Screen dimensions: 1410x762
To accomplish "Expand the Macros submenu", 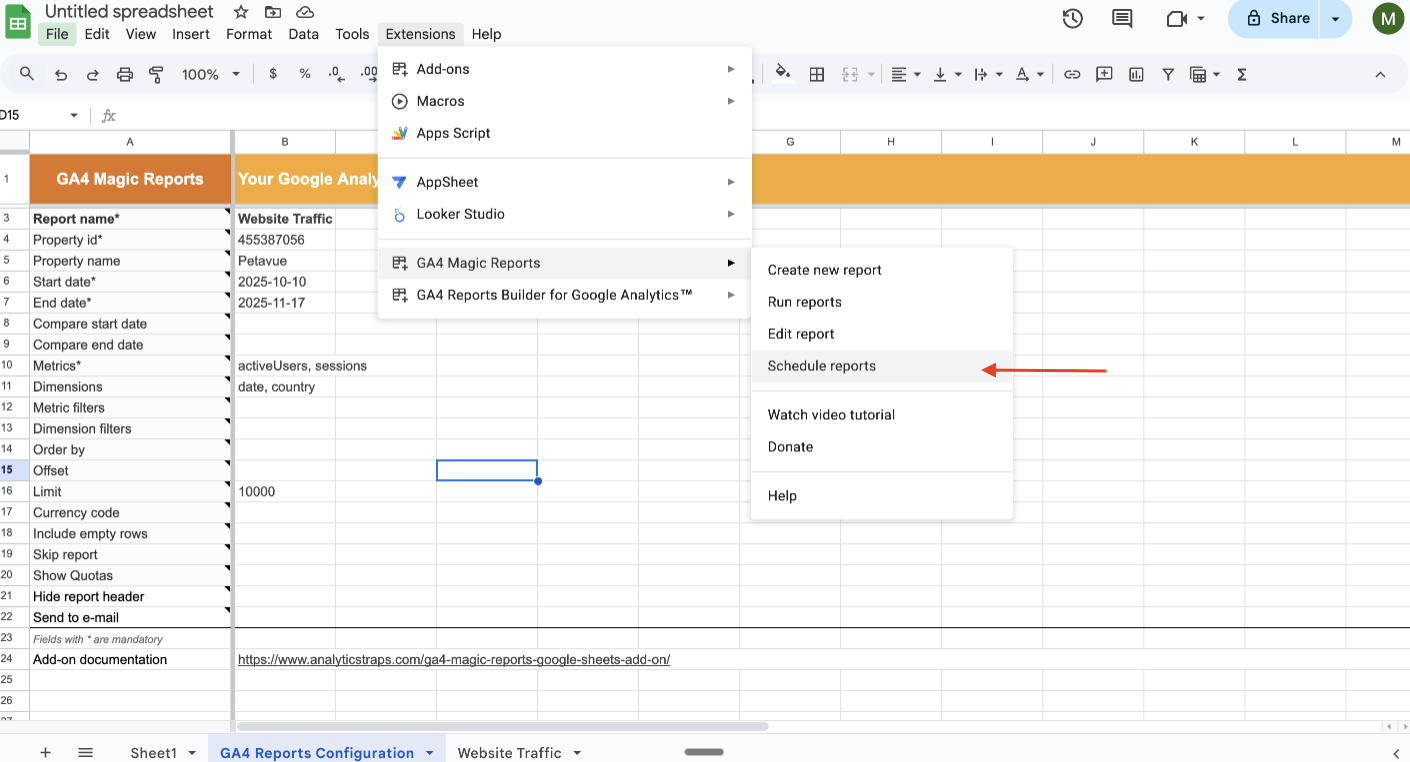I will point(564,101).
